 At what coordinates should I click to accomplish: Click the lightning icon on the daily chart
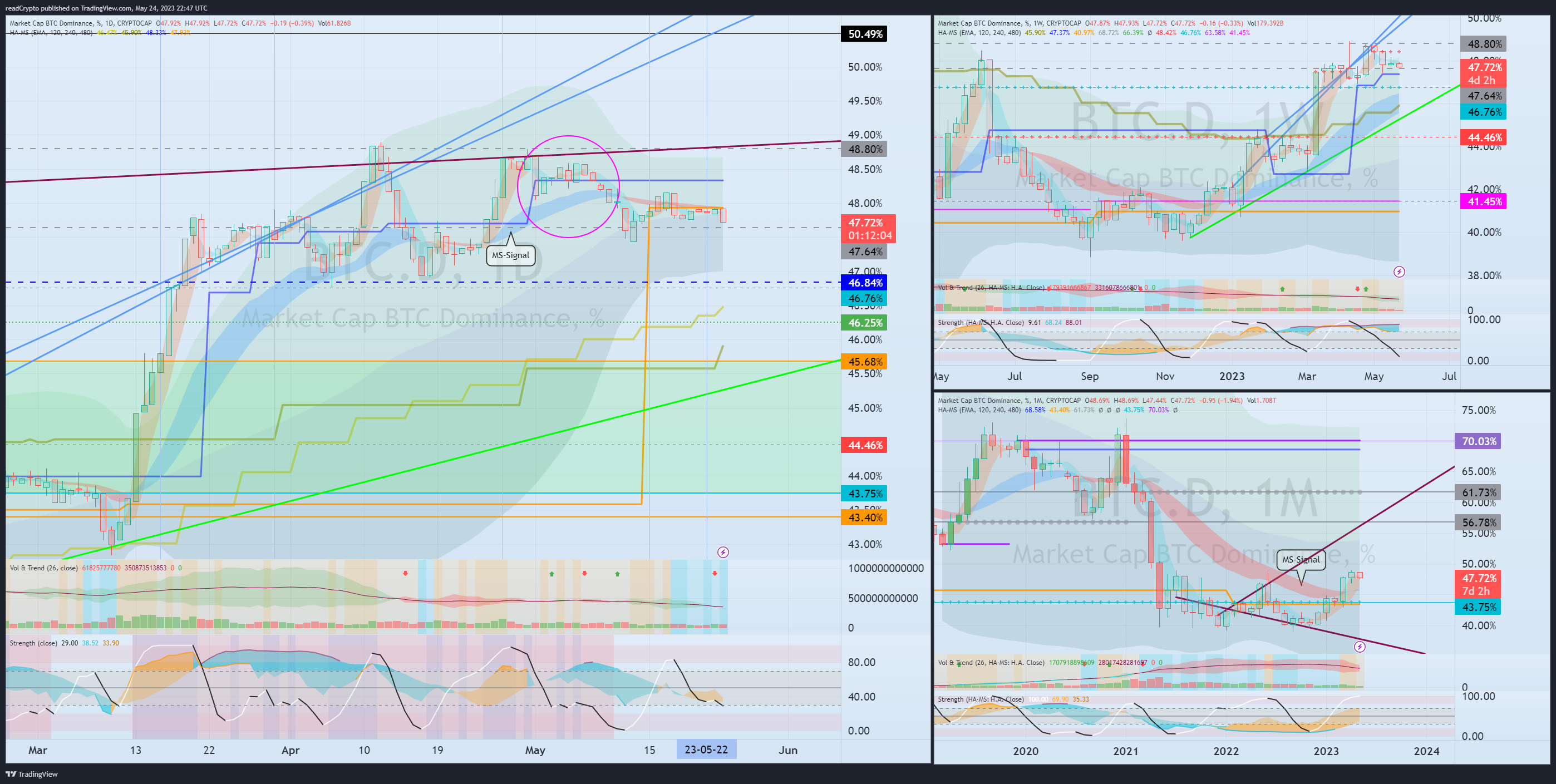point(722,552)
